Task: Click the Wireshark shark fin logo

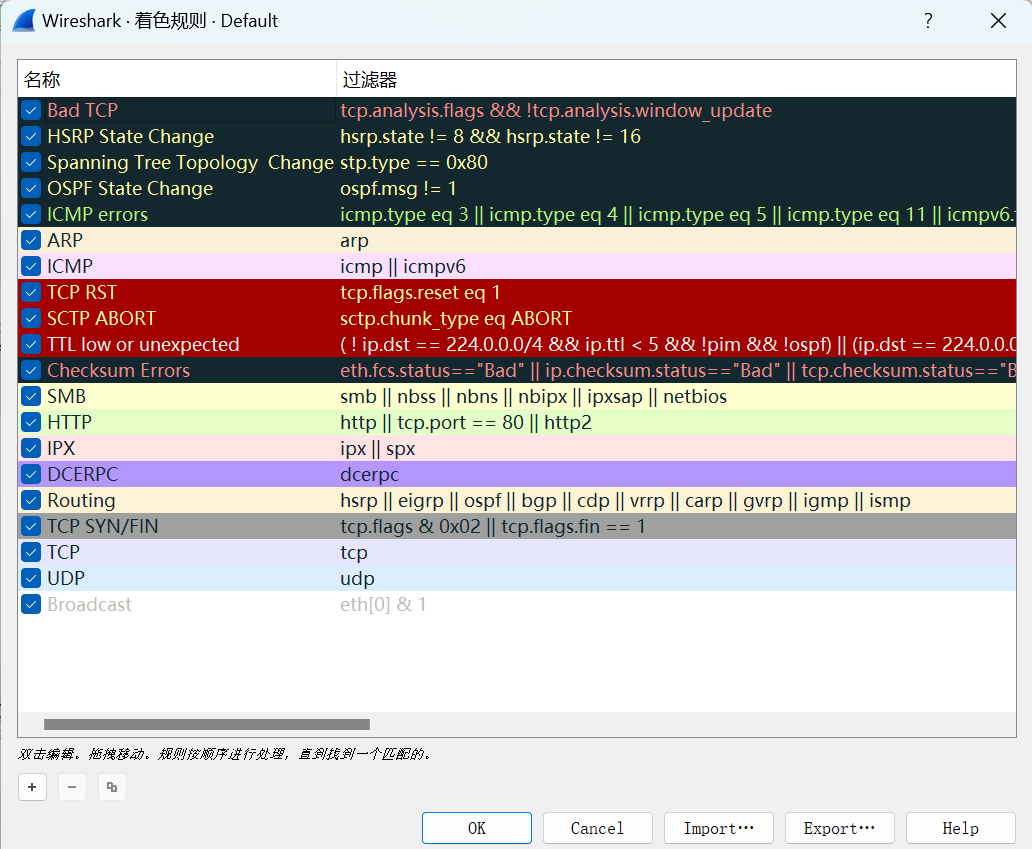Action: point(24,20)
